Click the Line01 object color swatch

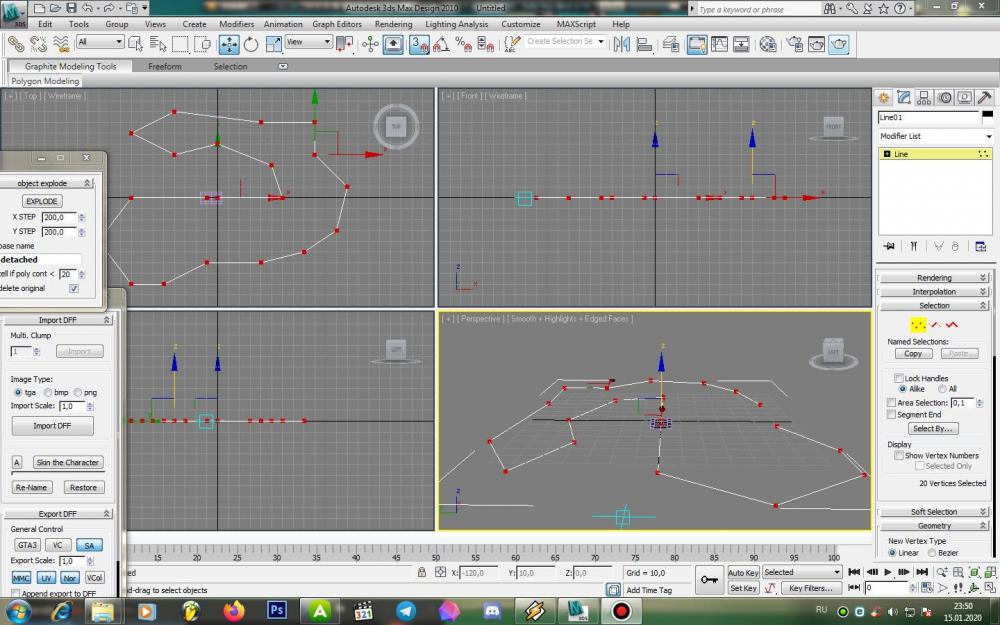point(987,117)
